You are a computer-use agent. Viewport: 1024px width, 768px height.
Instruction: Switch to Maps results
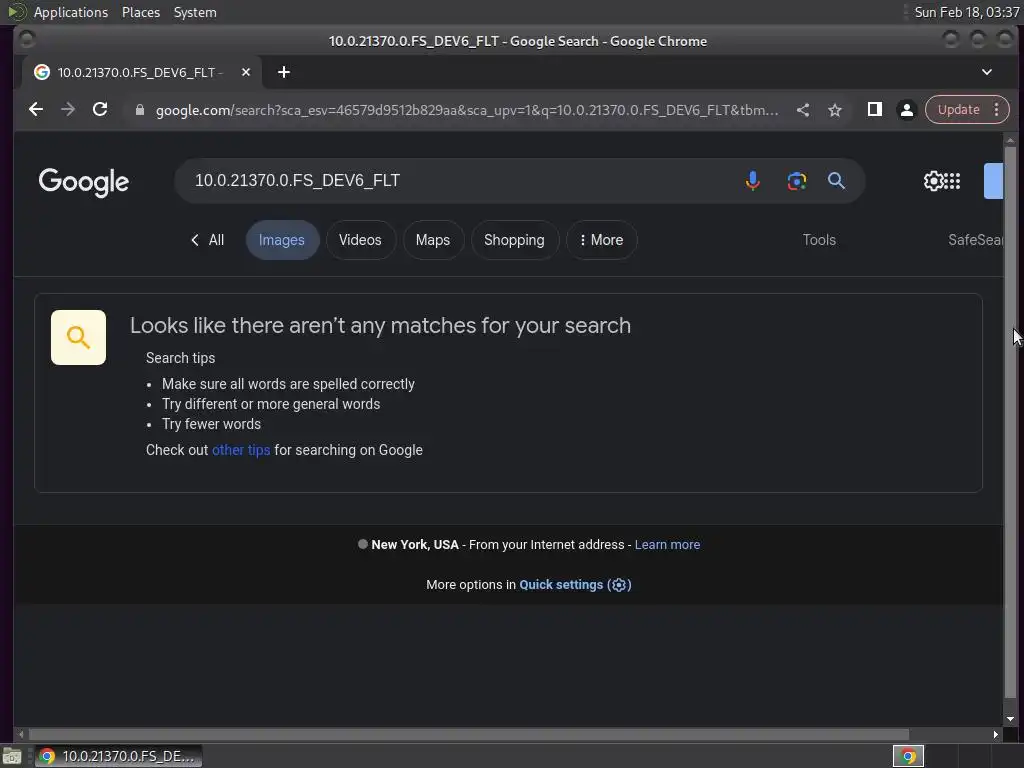tap(432, 240)
